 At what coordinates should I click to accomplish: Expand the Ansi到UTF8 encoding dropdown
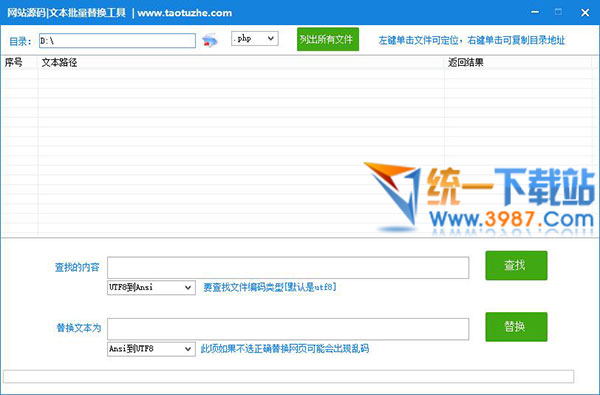coord(151,349)
